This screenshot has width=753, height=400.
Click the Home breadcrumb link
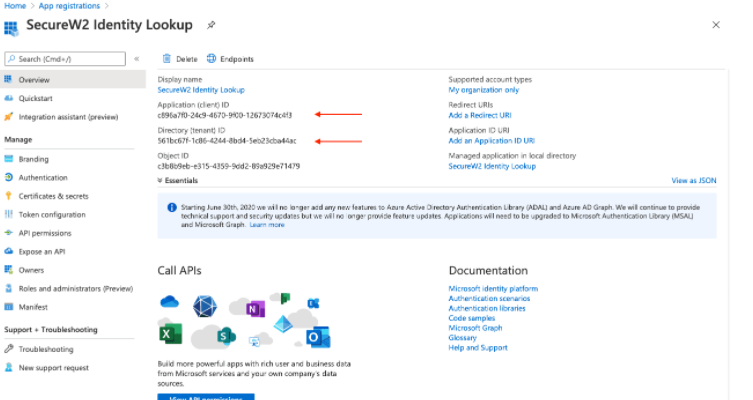15,6
